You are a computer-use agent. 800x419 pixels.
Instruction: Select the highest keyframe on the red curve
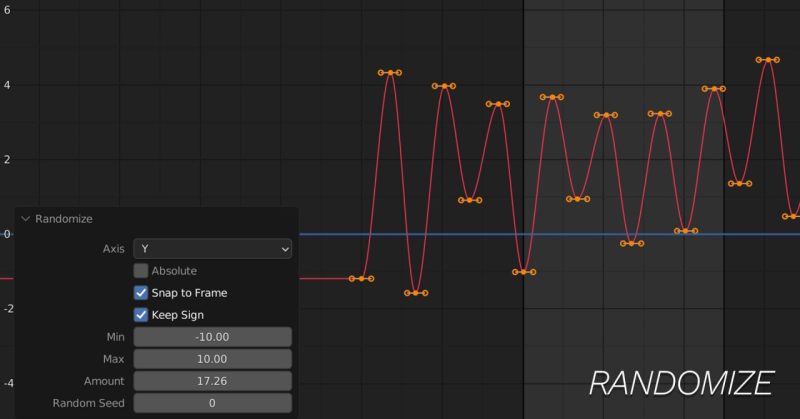[x=768, y=60]
